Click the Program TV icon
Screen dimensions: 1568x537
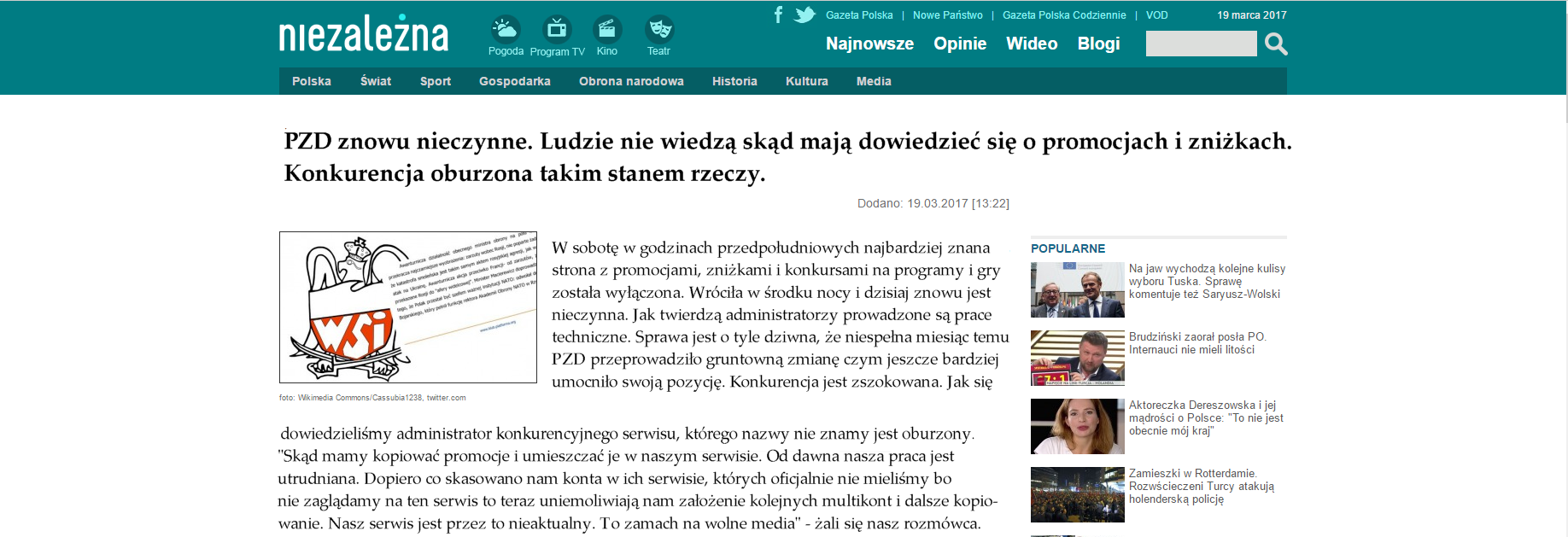(557, 30)
